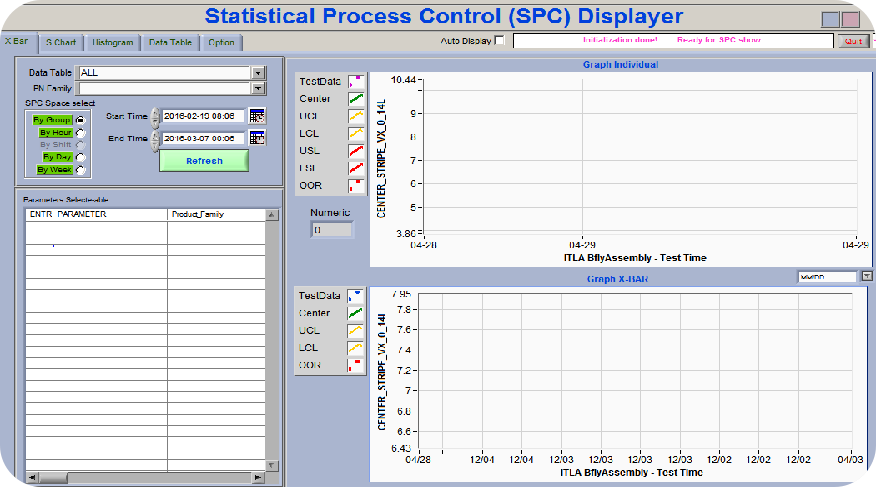Open the Start Time calendar picker
The height and width of the screenshot is (488, 876).
pyautogui.click(x=257, y=116)
